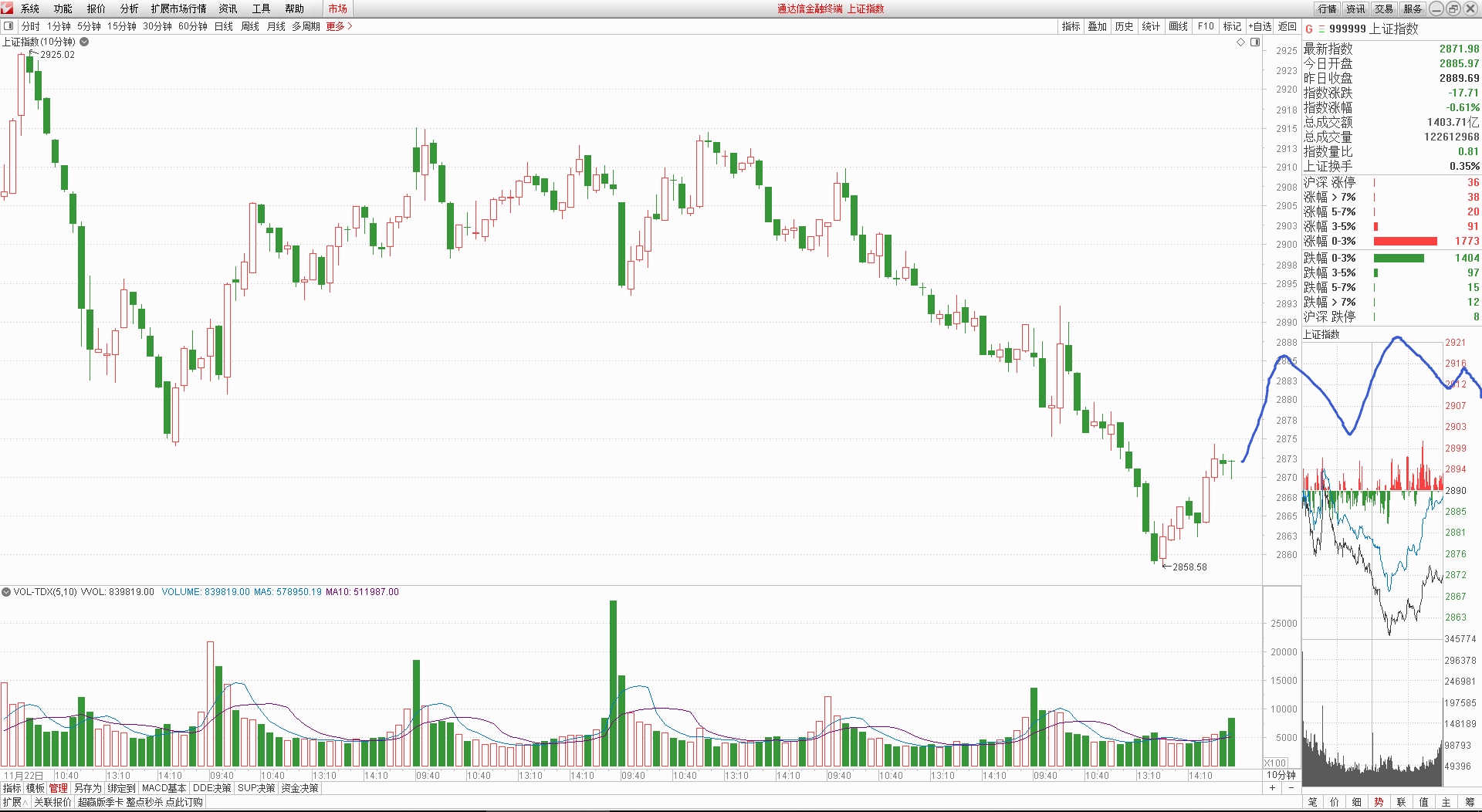Click the 10分钟 period label at chart corner
This screenshot has height=812, width=1482.
pyautogui.click(x=1281, y=775)
